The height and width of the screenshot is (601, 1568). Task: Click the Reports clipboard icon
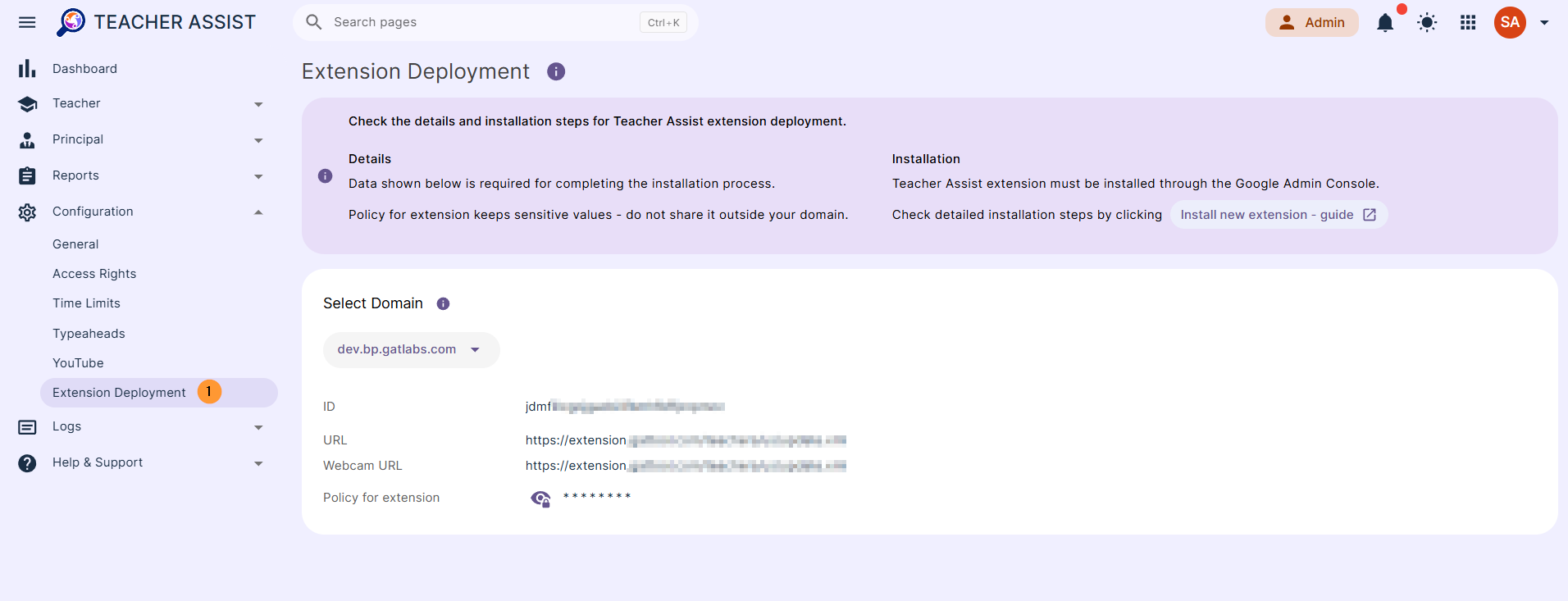point(27,175)
